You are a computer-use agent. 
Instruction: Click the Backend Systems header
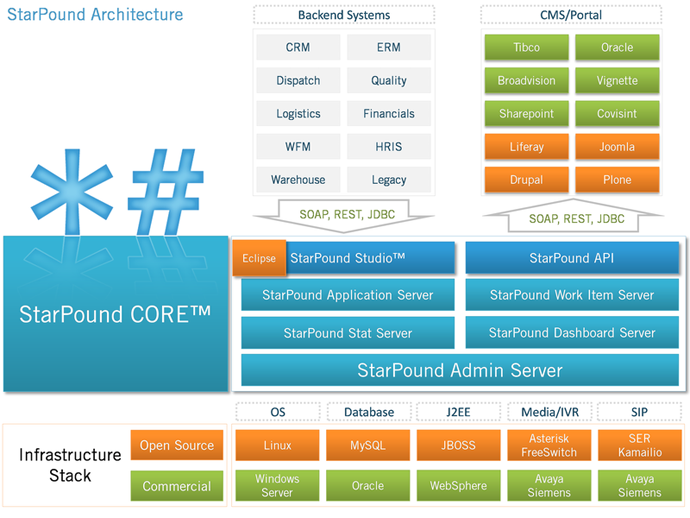pos(344,15)
